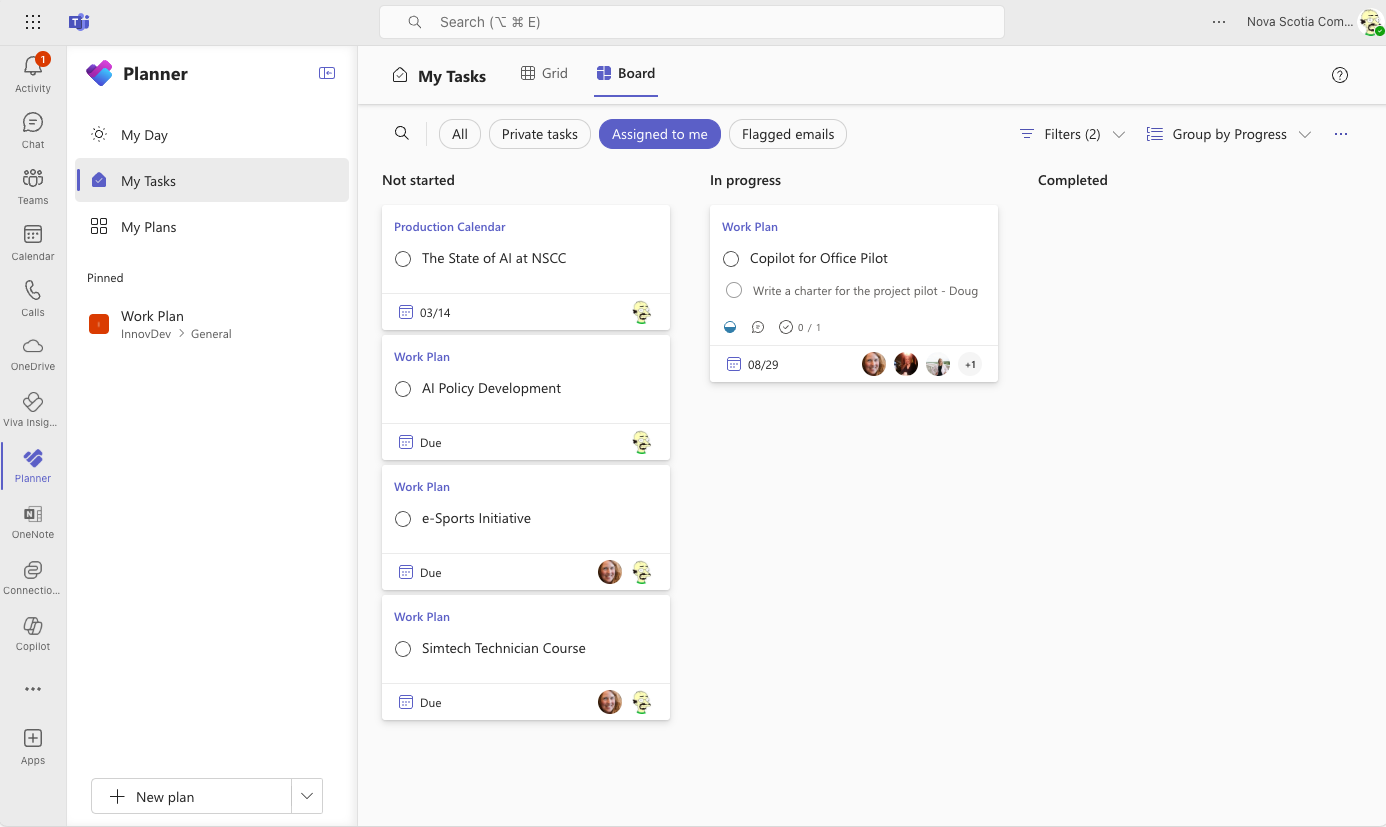
Task: Expand the New plan dropdown arrow
Action: coord(307,796)
